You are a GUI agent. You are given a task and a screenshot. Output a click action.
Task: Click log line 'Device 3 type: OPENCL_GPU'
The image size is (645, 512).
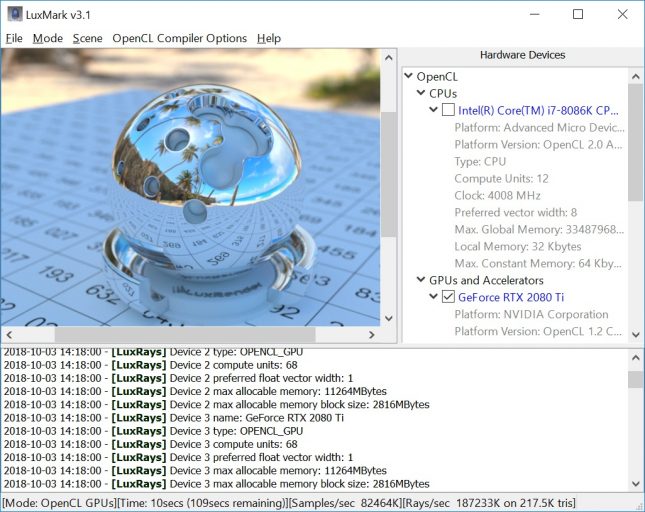coord(153,431)
